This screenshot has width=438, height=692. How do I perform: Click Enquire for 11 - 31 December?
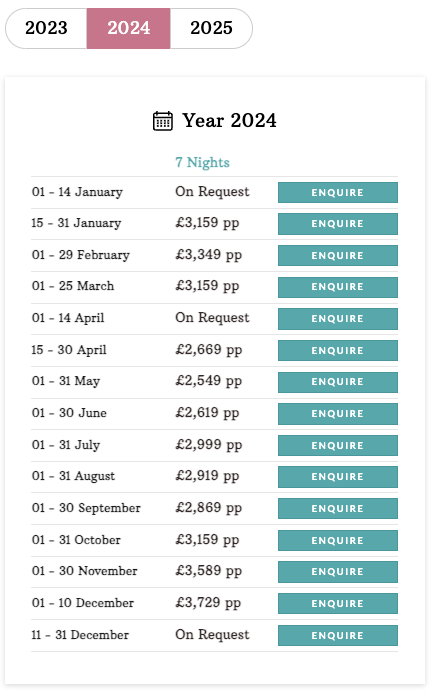tap(338, 636)
